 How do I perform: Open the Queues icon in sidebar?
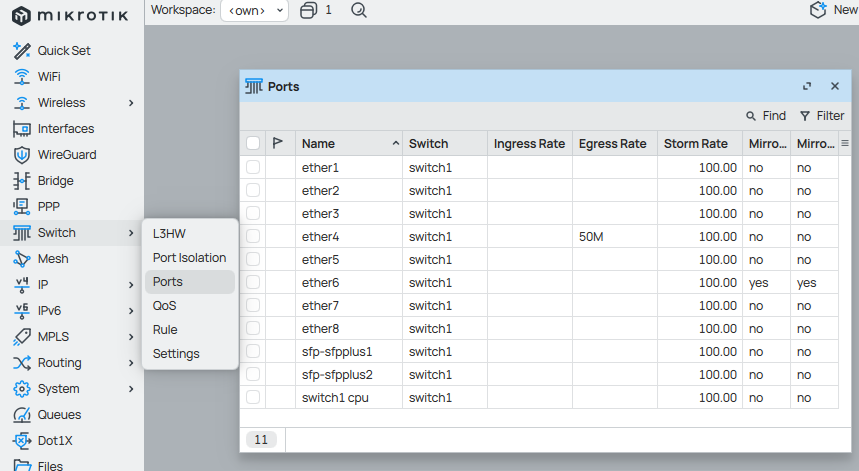tap(21, 415)
